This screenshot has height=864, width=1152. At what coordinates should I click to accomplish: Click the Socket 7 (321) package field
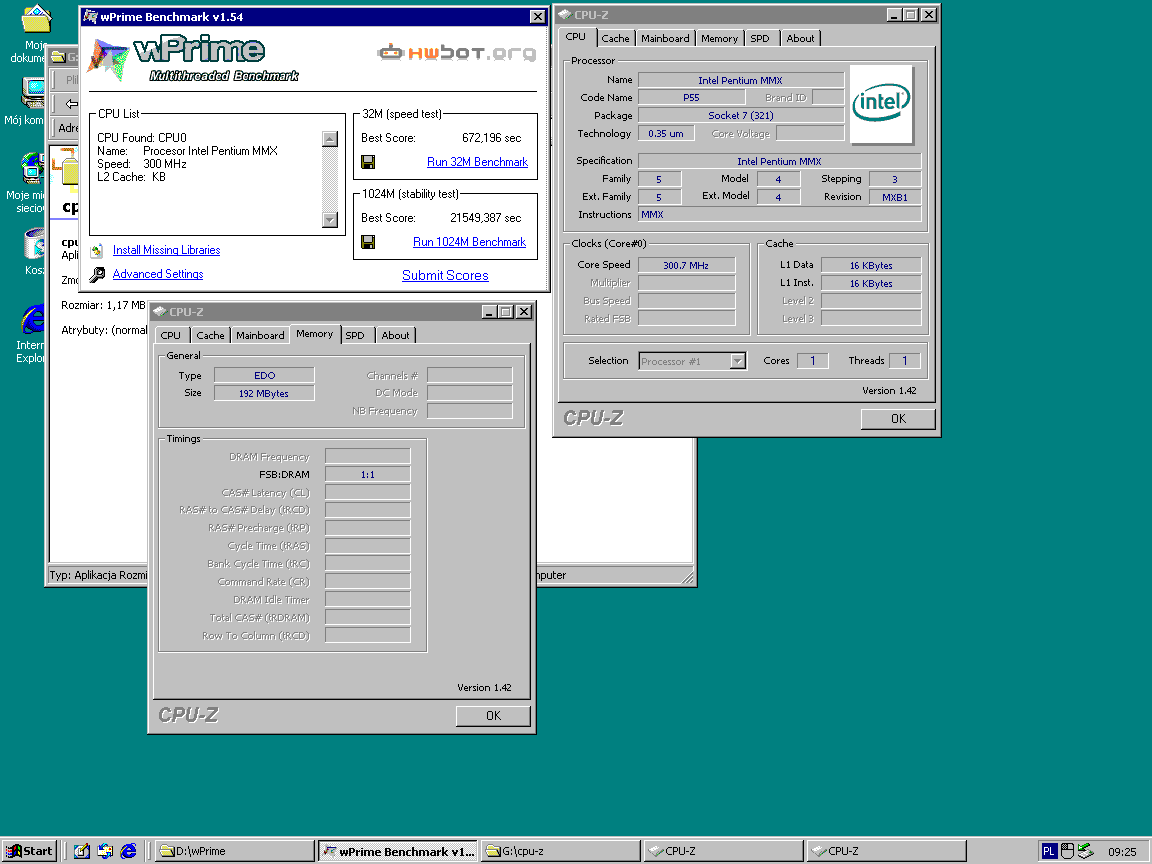[x=741, y=115]
